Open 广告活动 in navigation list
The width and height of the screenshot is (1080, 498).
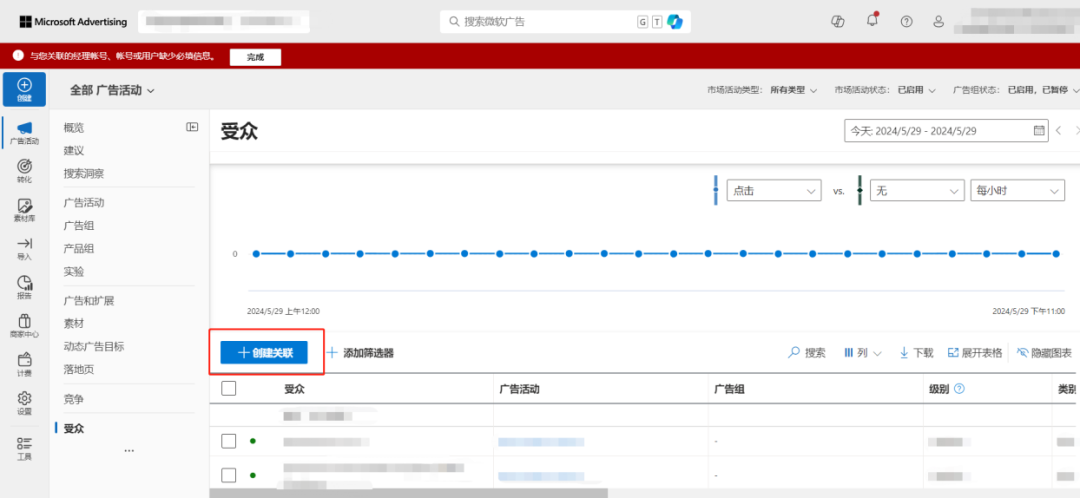point(84,203)
